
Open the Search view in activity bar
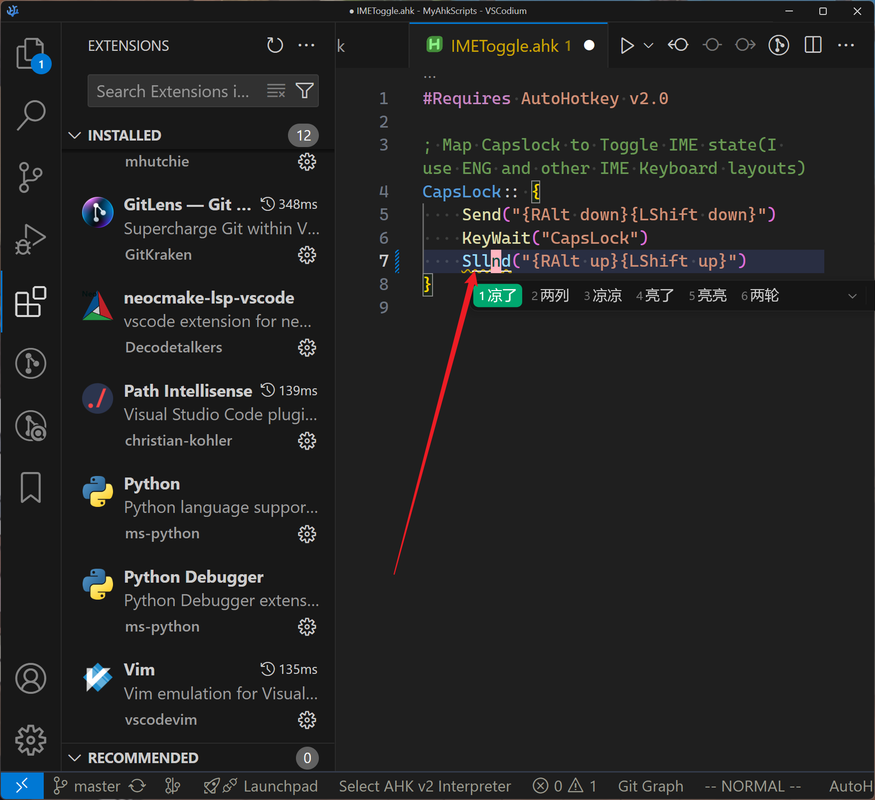[31, 115]
